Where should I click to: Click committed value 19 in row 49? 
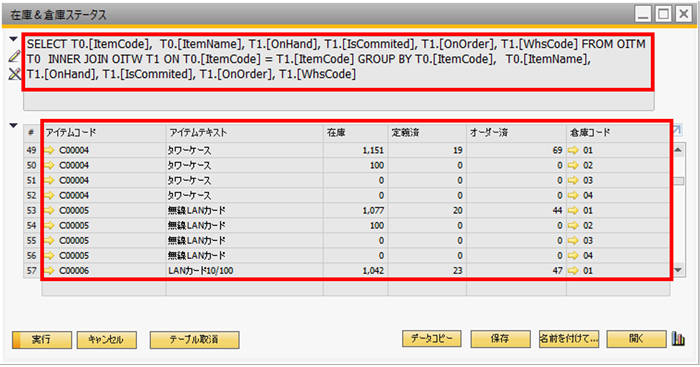point(458,150)
